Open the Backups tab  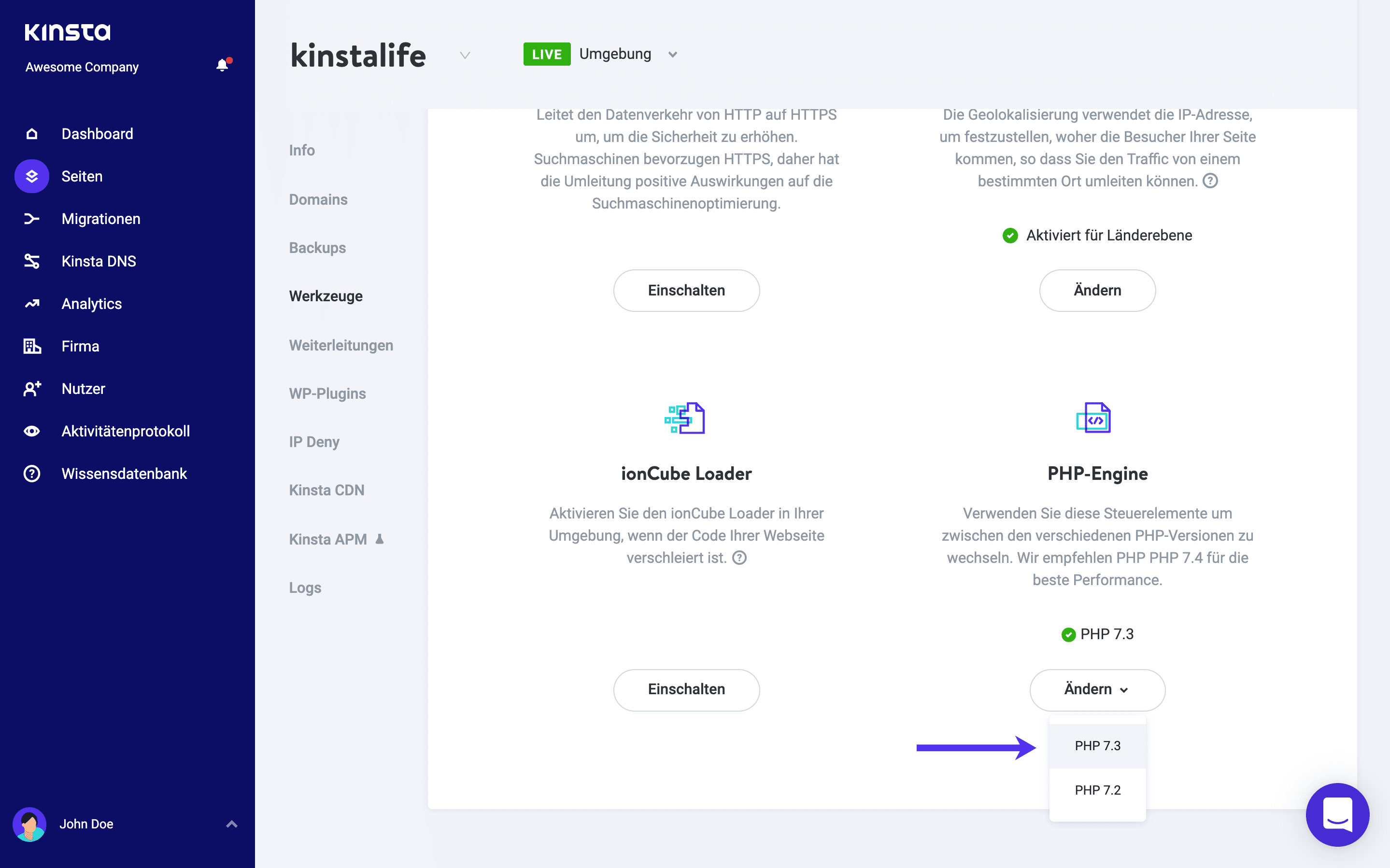(x=317, y=248)
